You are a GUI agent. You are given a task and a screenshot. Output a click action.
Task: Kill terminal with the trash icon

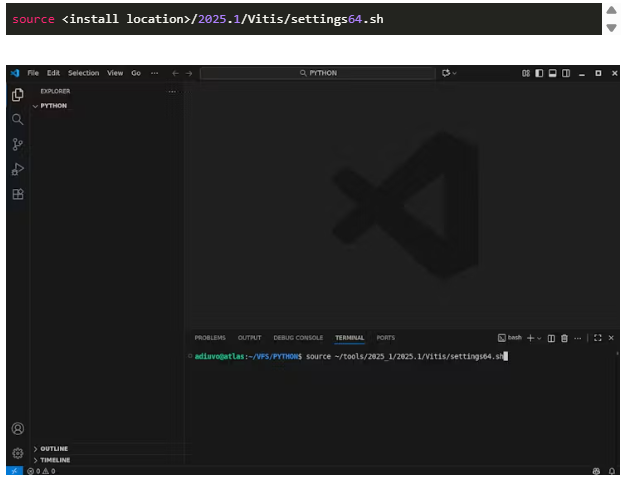(564, 338)
